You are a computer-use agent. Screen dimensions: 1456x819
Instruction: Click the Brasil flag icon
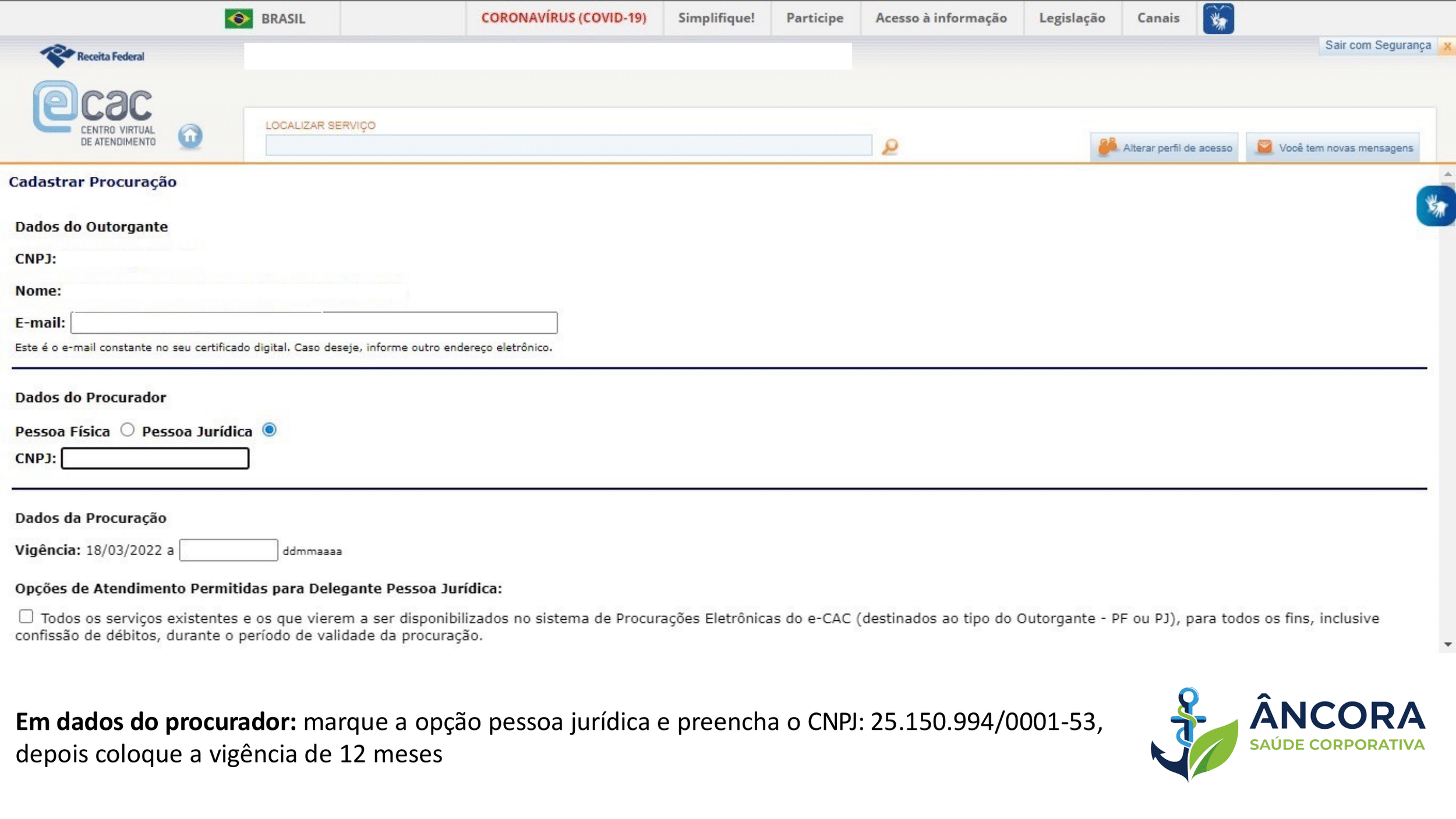point(239,19)
